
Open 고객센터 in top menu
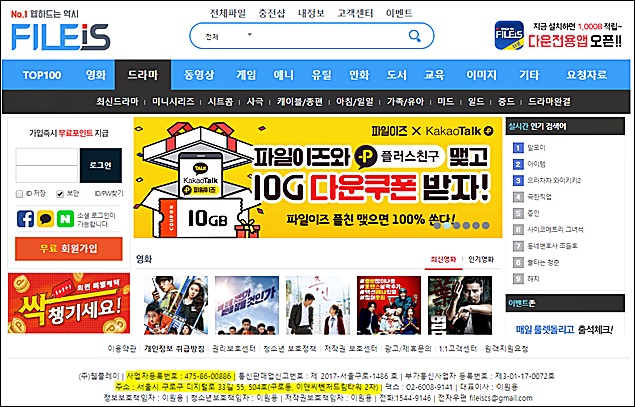355,13
